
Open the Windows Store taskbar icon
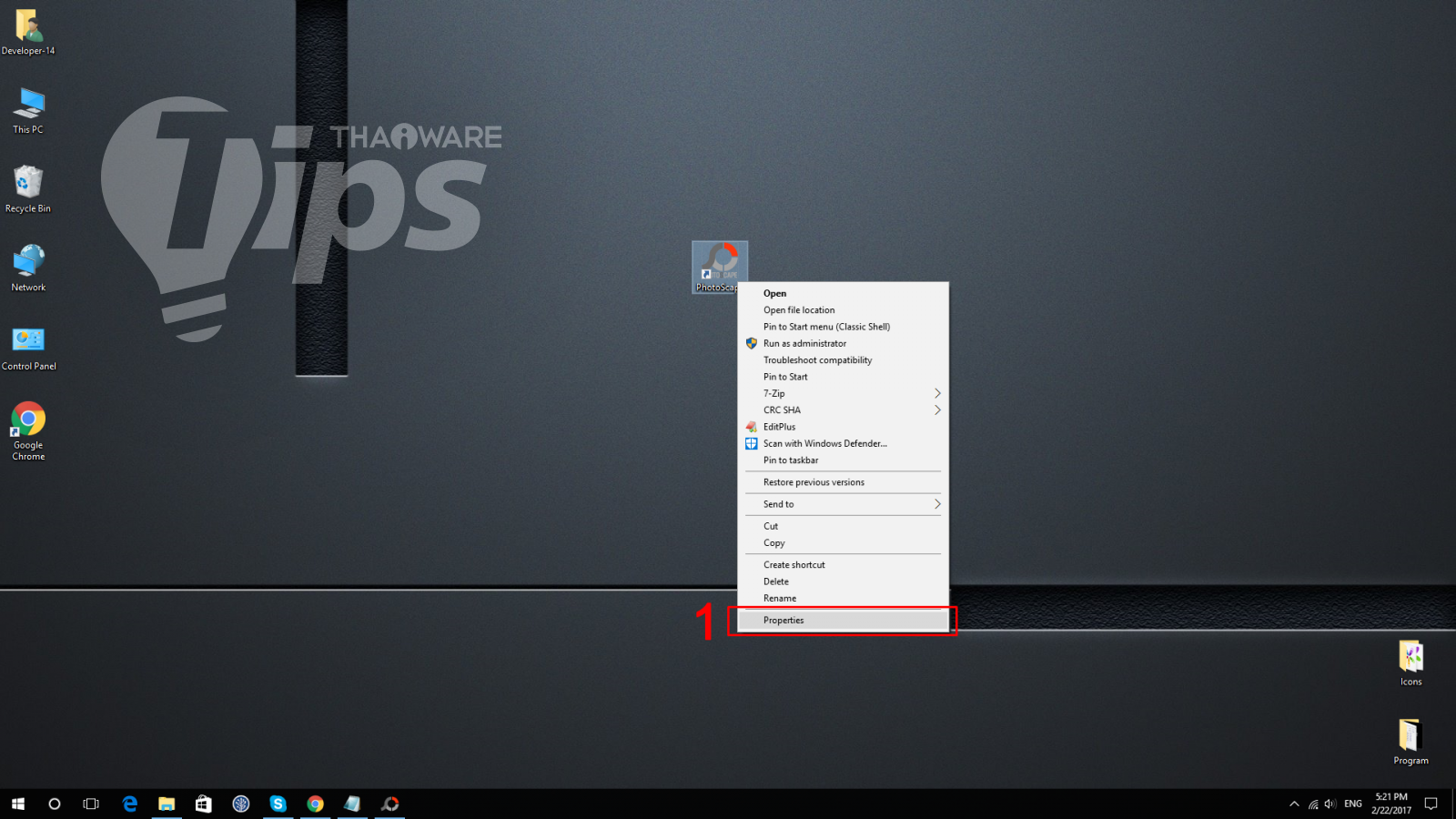pyautogui.click(x=204, y=804)
